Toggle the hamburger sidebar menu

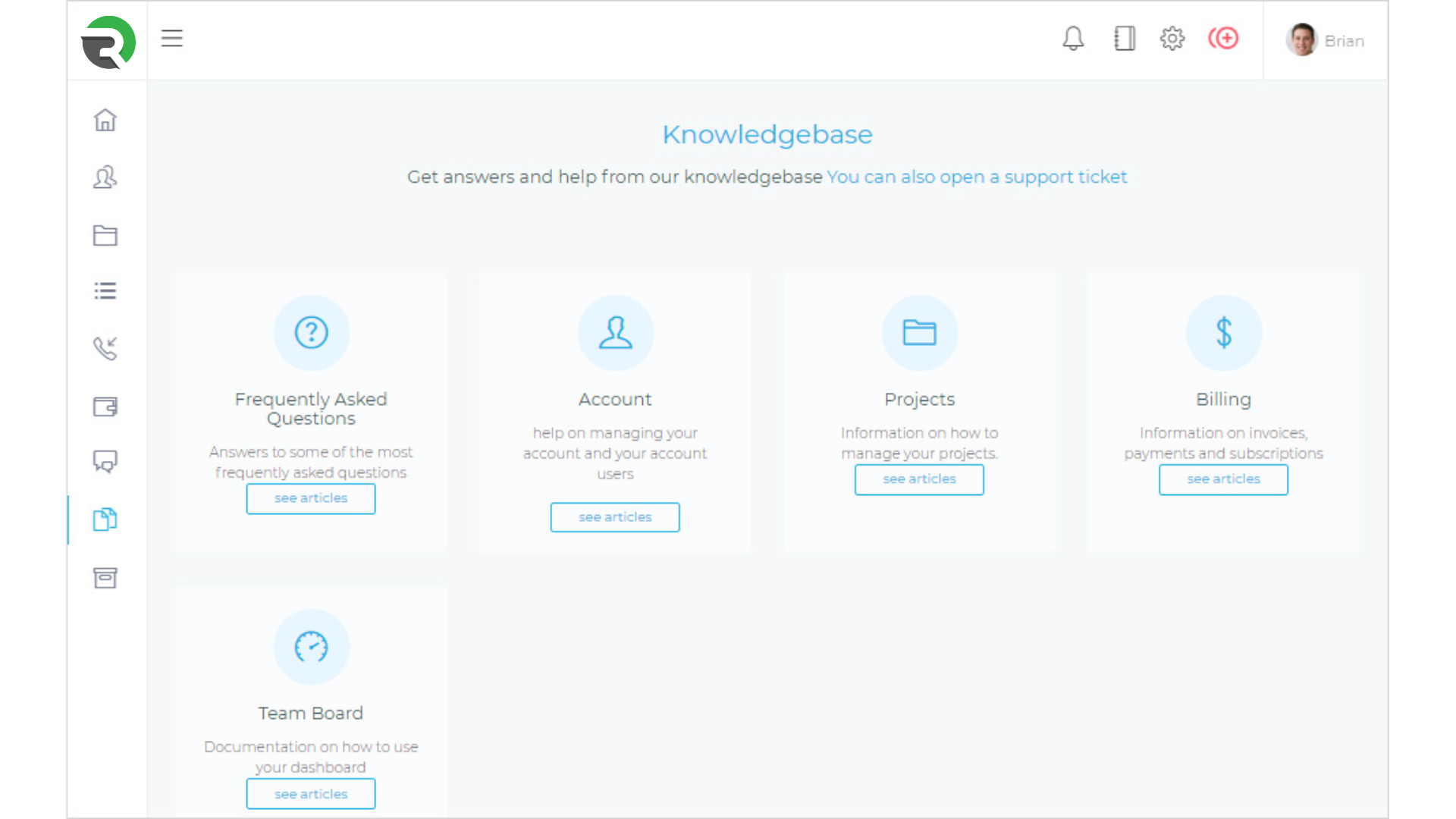172,38
